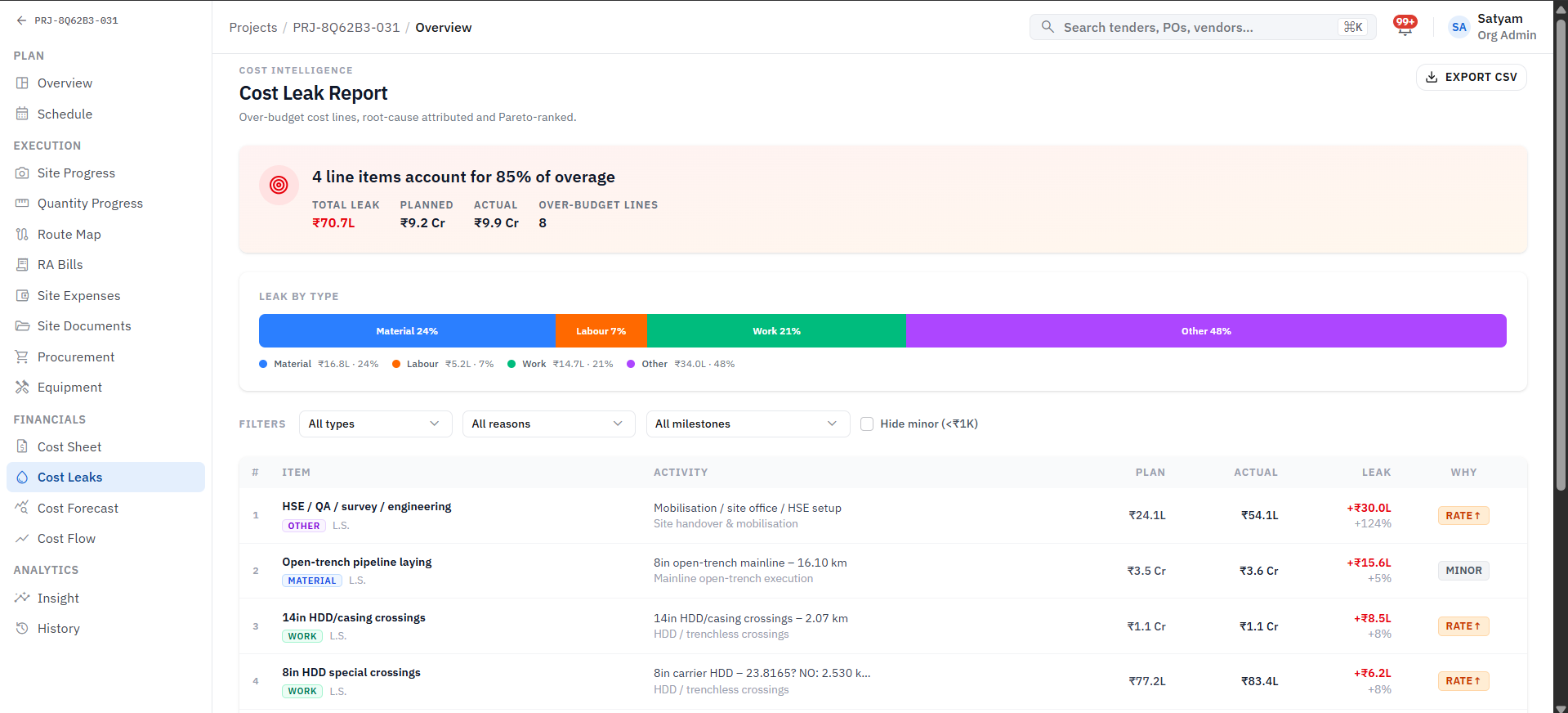Click the Schedule calendar icon
Image resolution: width=1568 pixels, height=713 pixels.
22,114
